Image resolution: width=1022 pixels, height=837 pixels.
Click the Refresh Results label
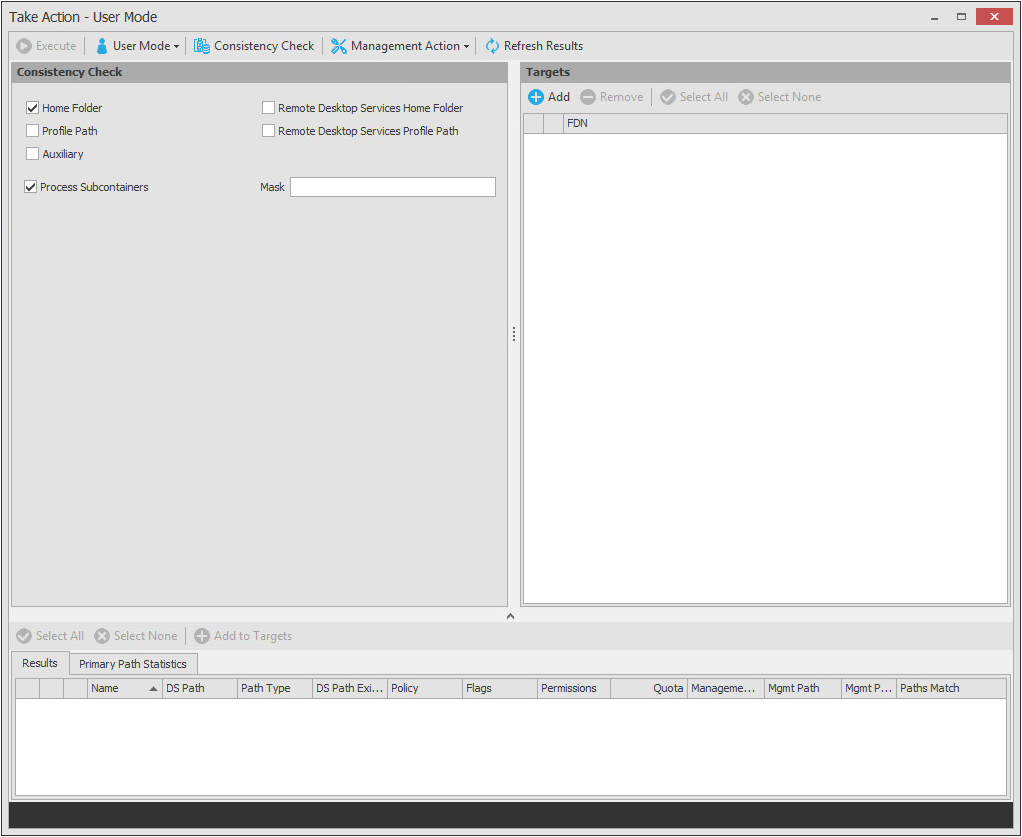544,46
